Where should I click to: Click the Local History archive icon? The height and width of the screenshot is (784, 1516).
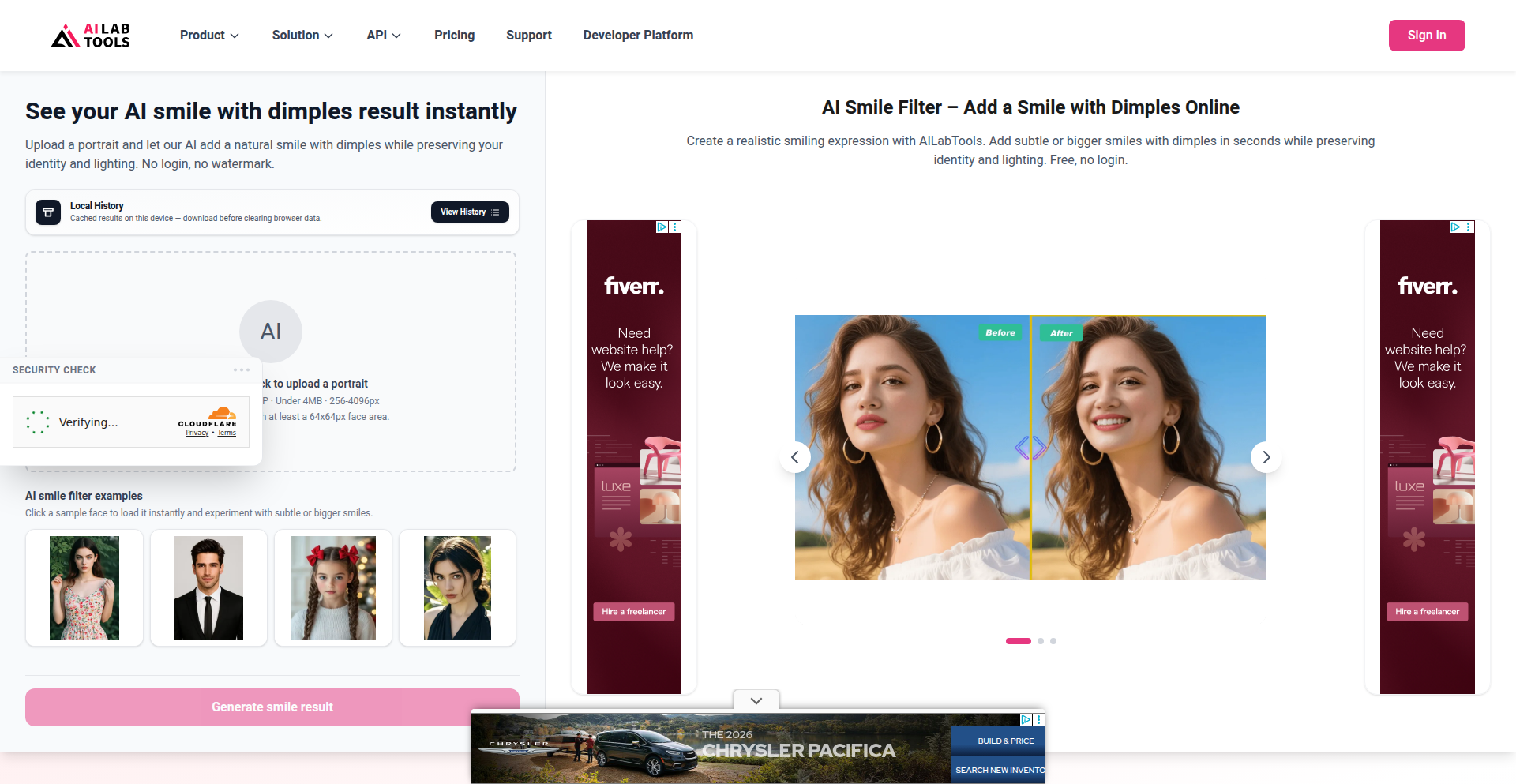pos(48,212)
